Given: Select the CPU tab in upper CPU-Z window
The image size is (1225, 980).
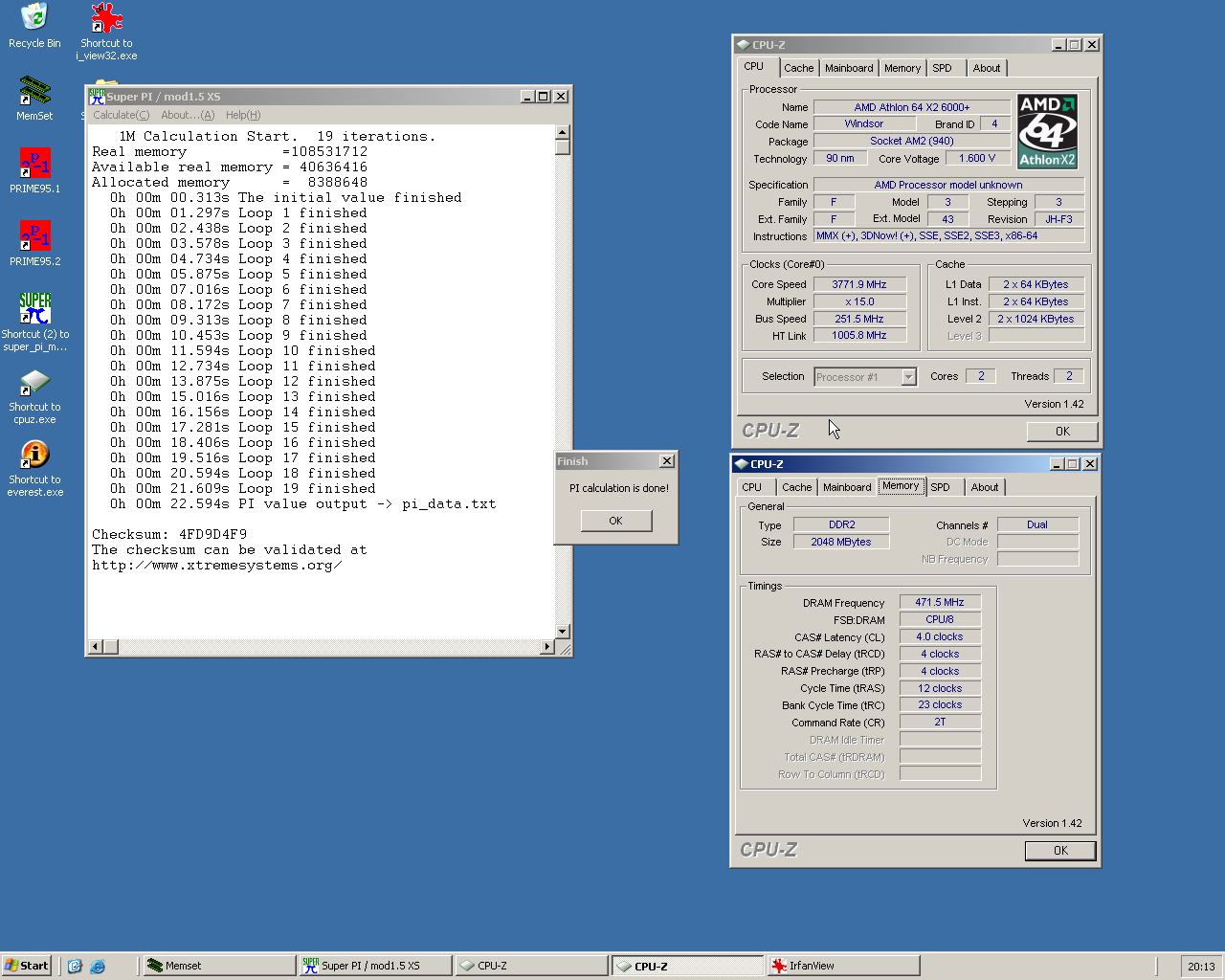Looking at the screenshot, I should (754, 67).
